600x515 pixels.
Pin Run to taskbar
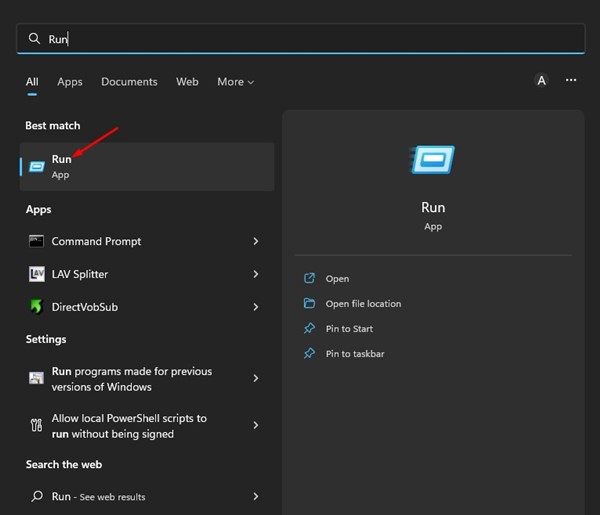355,354
